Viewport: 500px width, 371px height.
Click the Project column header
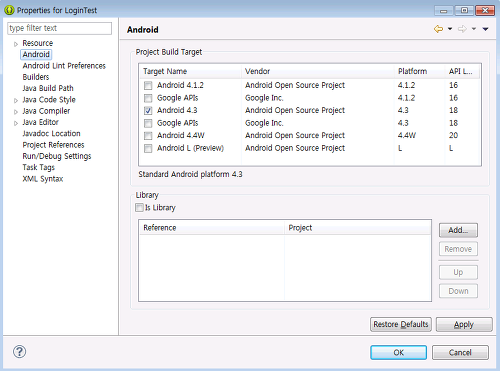pyautogui.click(x=358, y=228)
